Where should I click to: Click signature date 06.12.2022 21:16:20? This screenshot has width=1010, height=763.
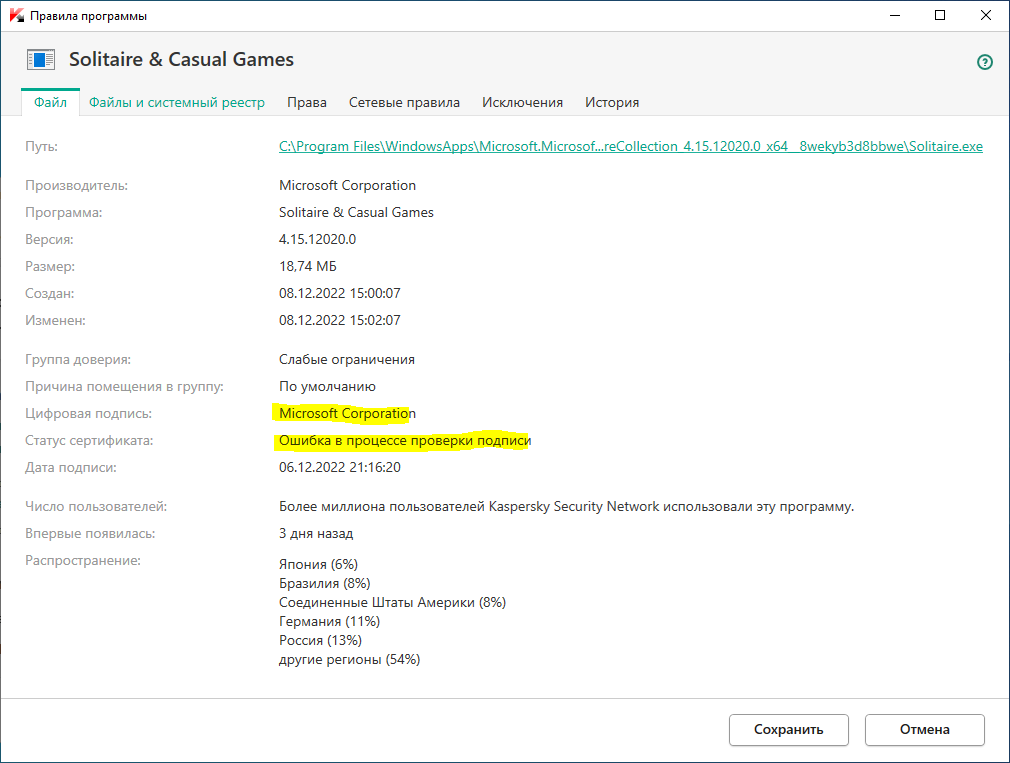(x=339, y=467)
